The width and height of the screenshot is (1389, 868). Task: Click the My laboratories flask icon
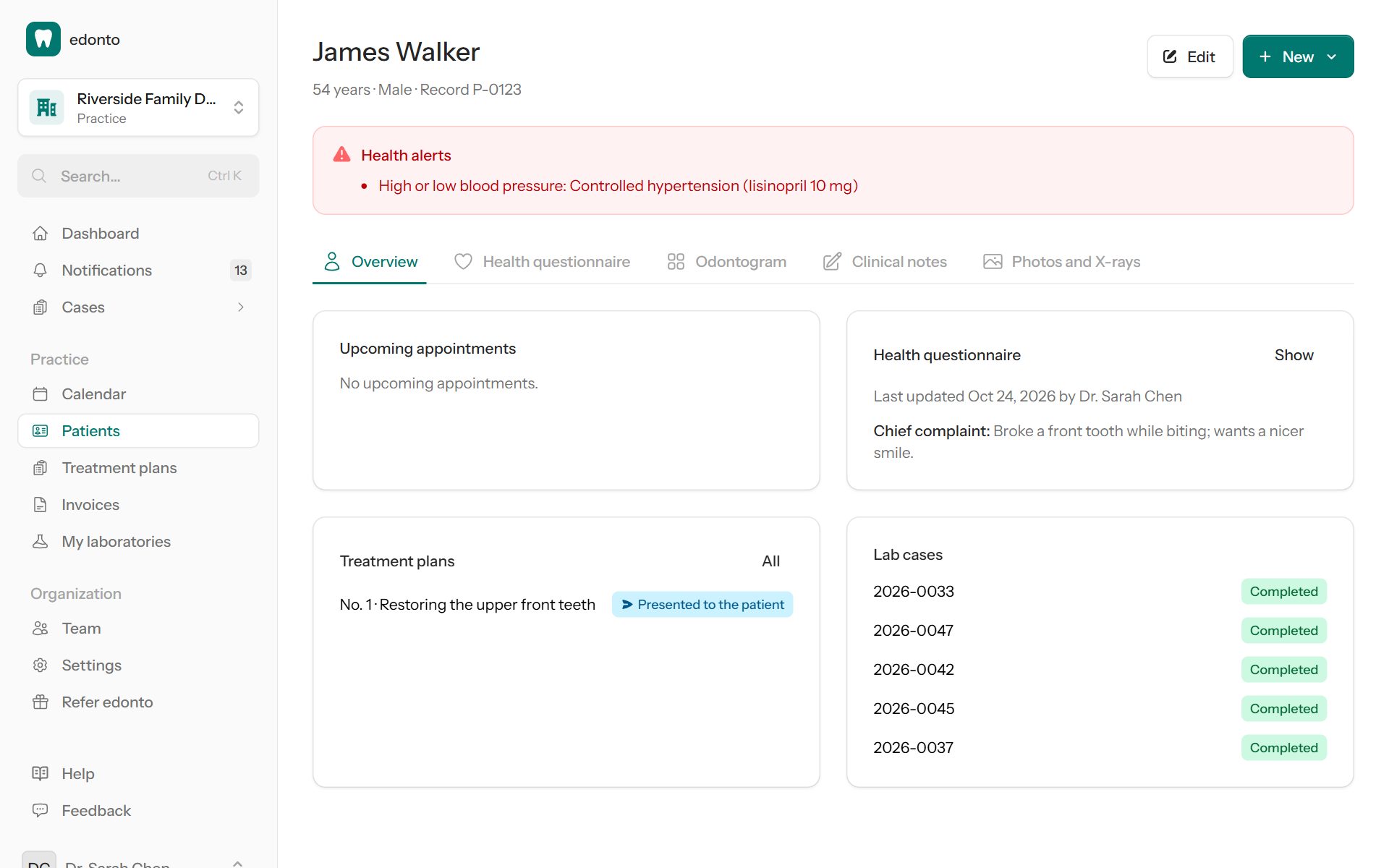click(41, 542)
